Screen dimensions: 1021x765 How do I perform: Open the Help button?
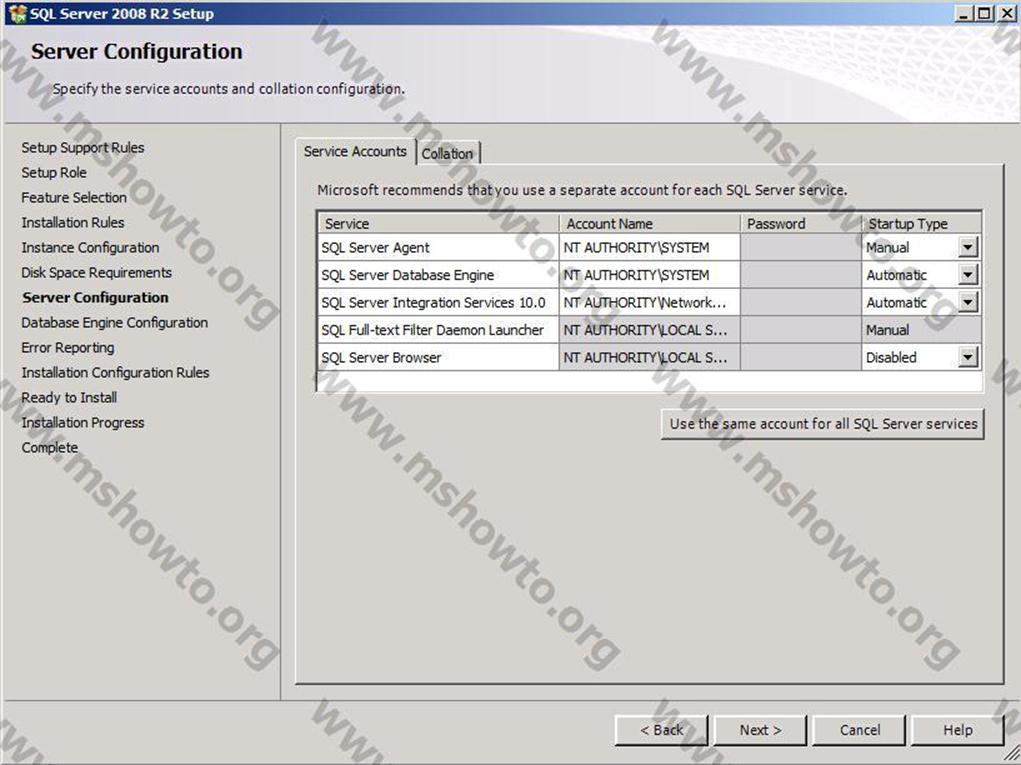(x=958, y=730)
